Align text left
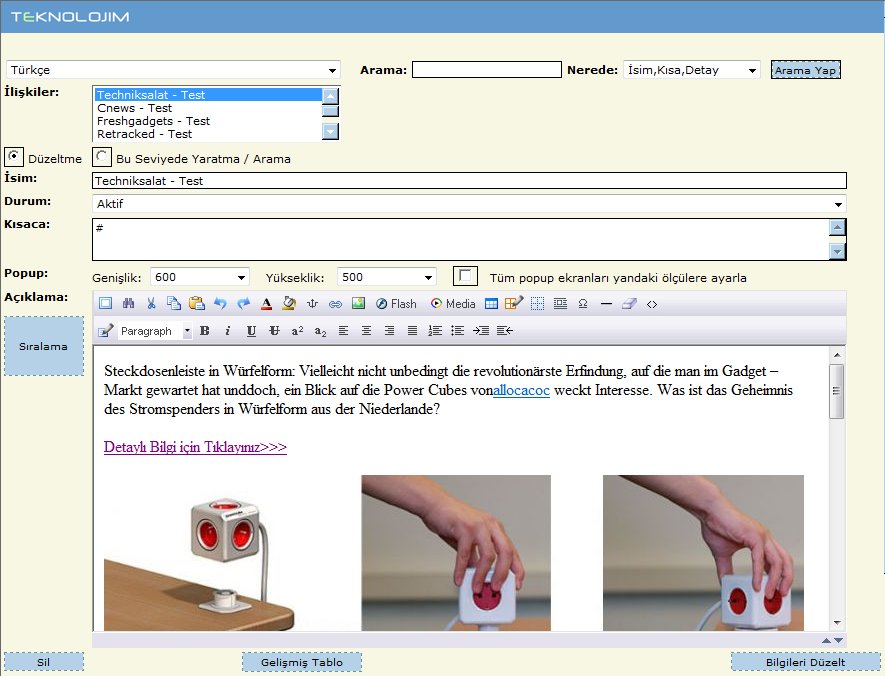 click(343, 331)
